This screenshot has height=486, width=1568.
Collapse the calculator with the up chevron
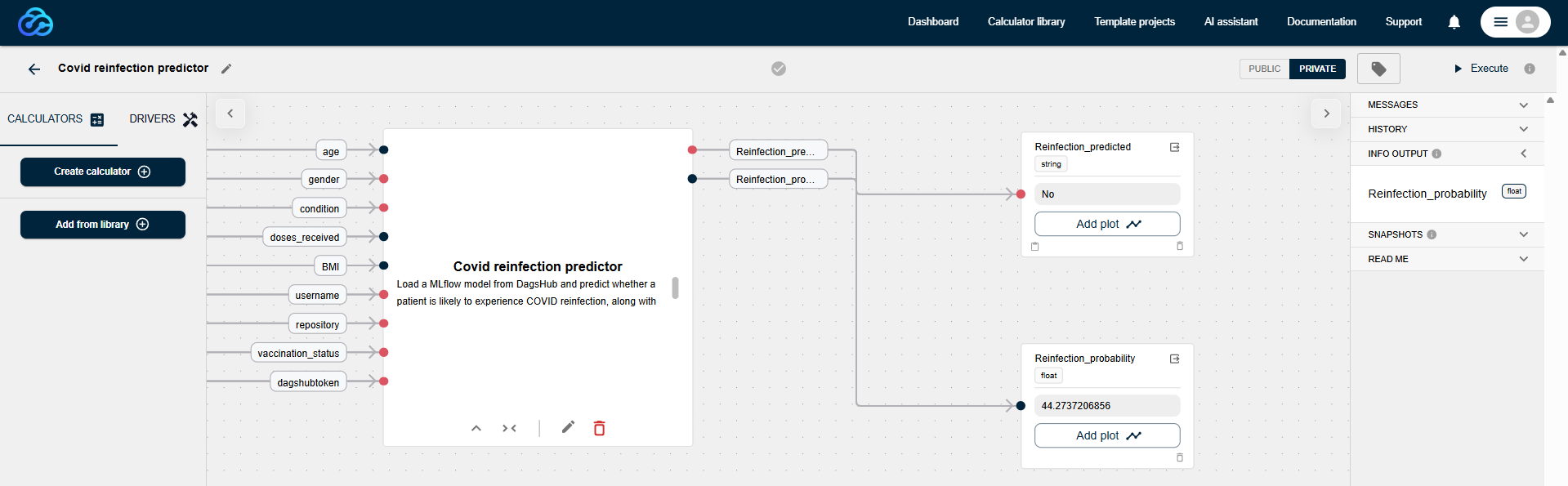coord(476,428)
